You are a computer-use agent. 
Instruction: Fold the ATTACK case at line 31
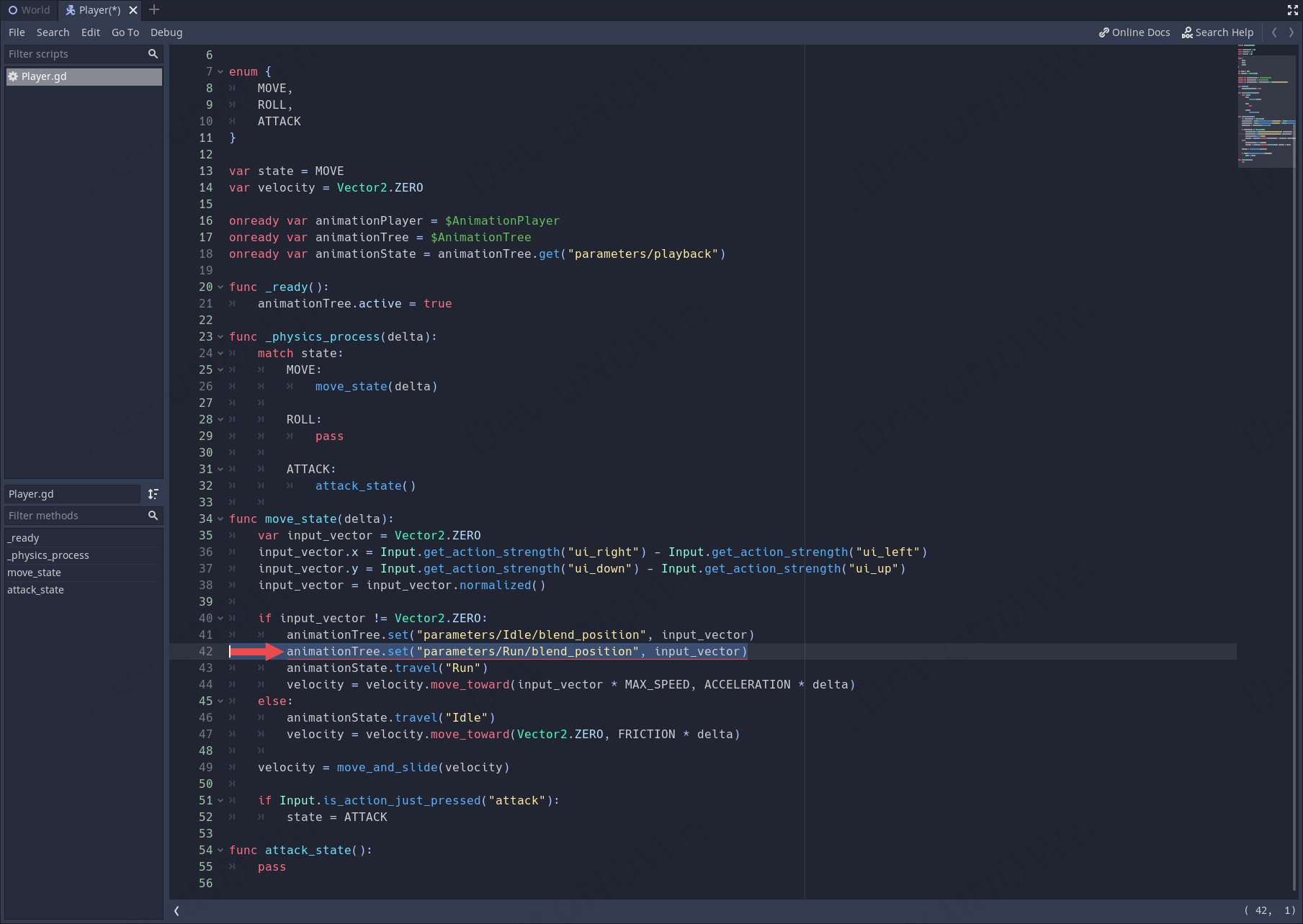tap(220, 470)
